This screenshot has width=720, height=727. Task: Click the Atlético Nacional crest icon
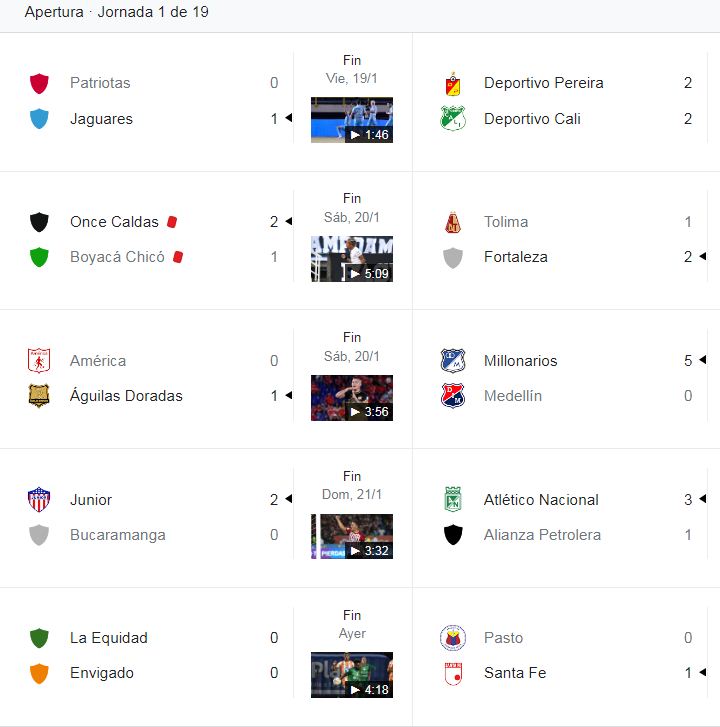(x=452, y=499)
